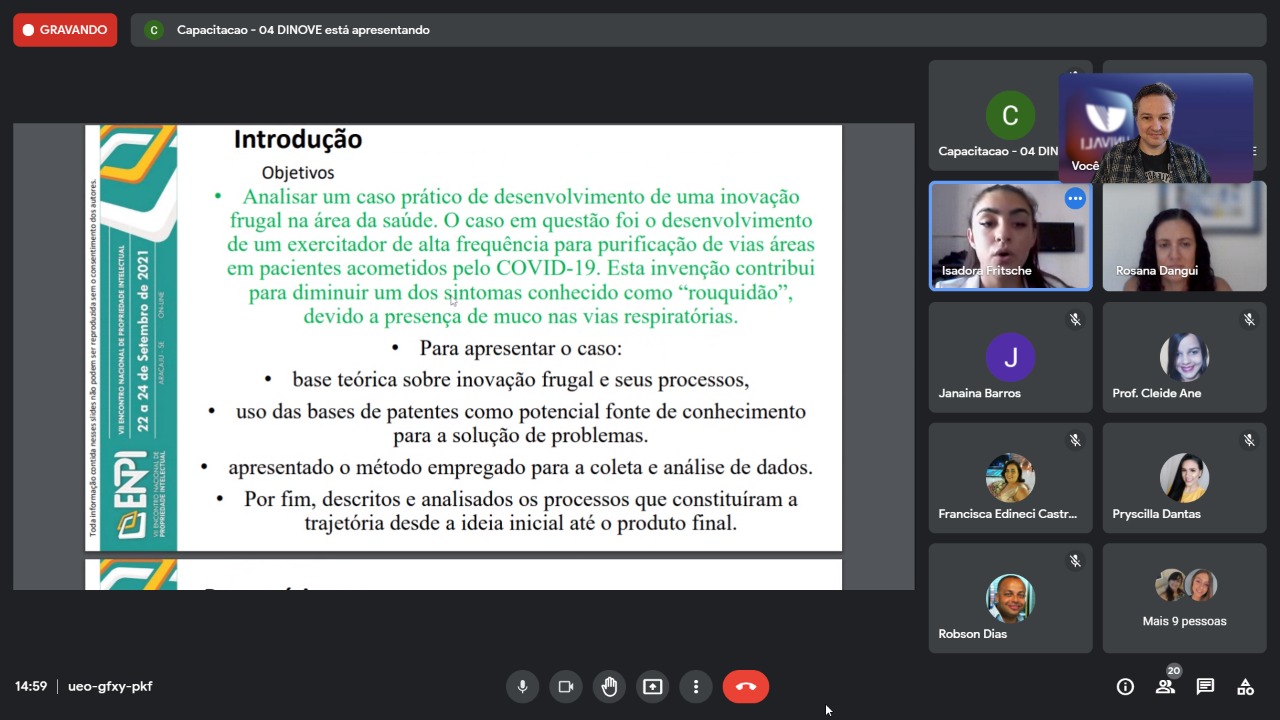Click muted mic icon on Janaina Barros
This screenshot has height=720, width=1280.
pyautogui.click(x=1075, y=319)
